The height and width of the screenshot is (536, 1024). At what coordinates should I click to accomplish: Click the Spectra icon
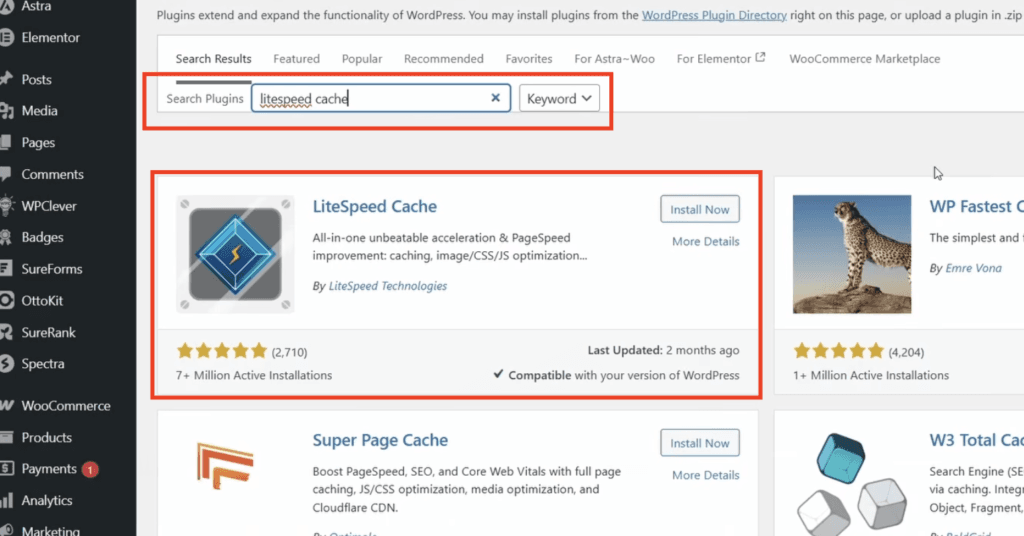6,364
